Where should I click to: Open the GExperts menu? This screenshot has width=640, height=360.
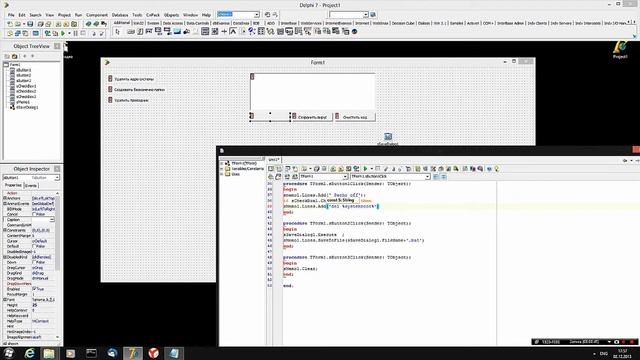pos(171,15)
